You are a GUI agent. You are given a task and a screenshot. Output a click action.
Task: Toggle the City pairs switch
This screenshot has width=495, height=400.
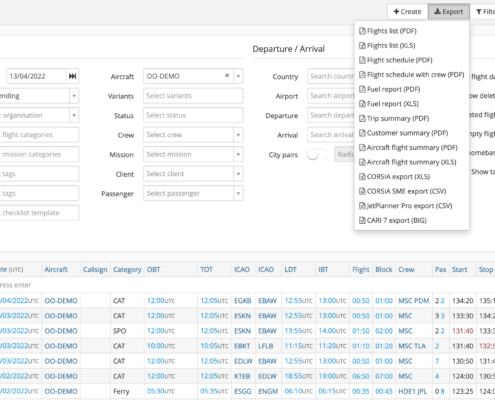point(317,154)
